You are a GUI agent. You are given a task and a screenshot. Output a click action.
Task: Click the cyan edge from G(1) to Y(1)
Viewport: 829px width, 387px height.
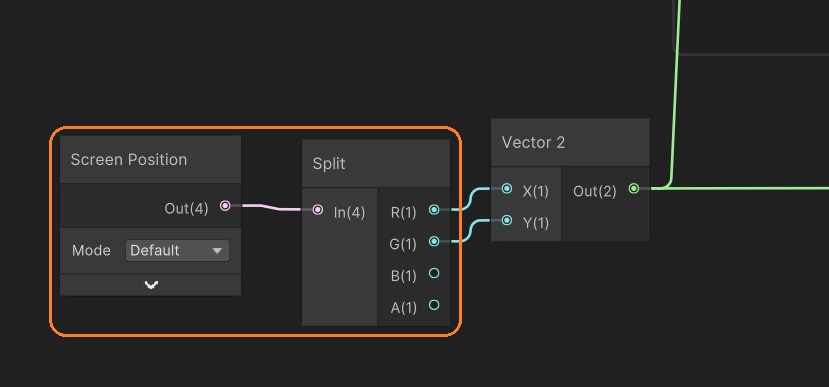click(469, 231)
